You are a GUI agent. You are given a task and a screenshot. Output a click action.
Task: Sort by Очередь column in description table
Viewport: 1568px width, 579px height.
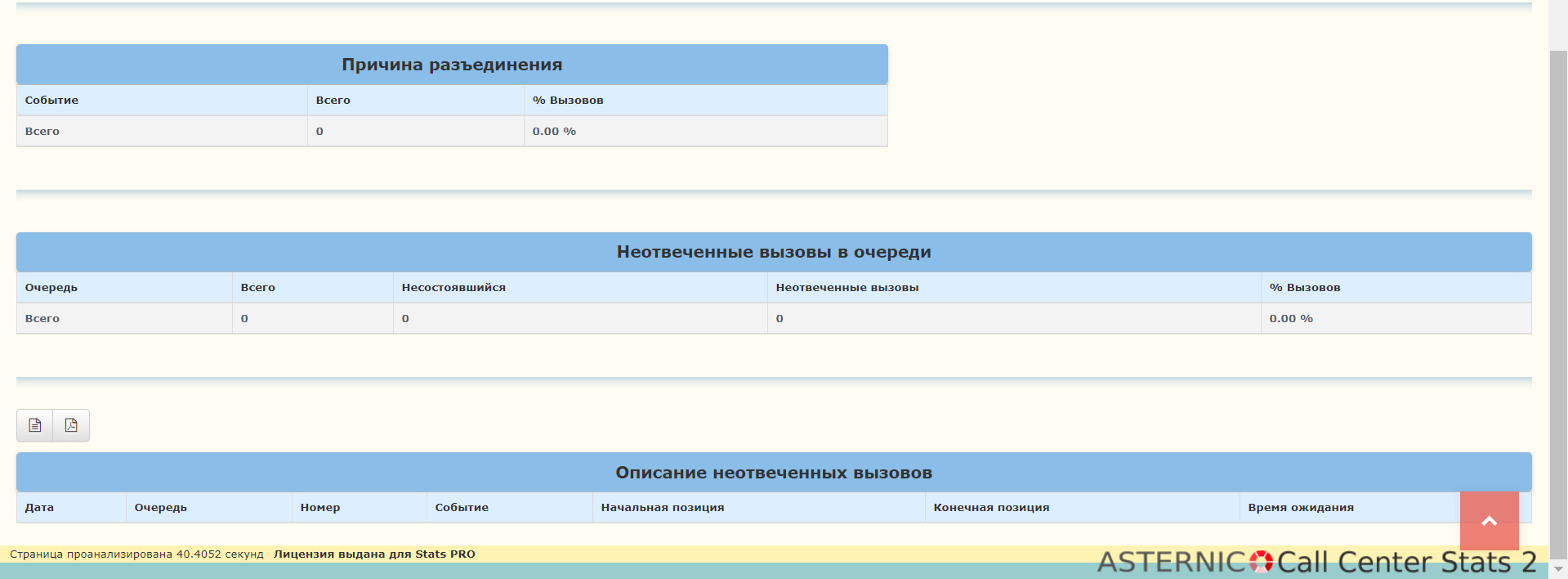pos(161,508)
